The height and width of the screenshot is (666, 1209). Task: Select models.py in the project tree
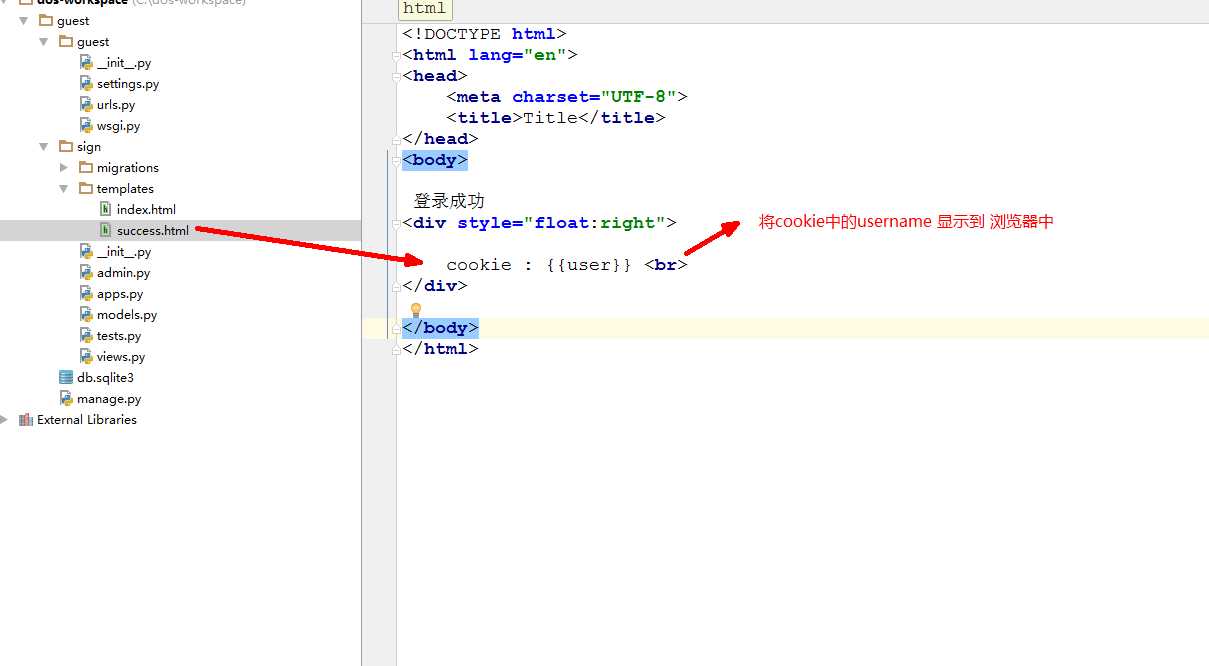pyautogui.click(x=127, y=314)
